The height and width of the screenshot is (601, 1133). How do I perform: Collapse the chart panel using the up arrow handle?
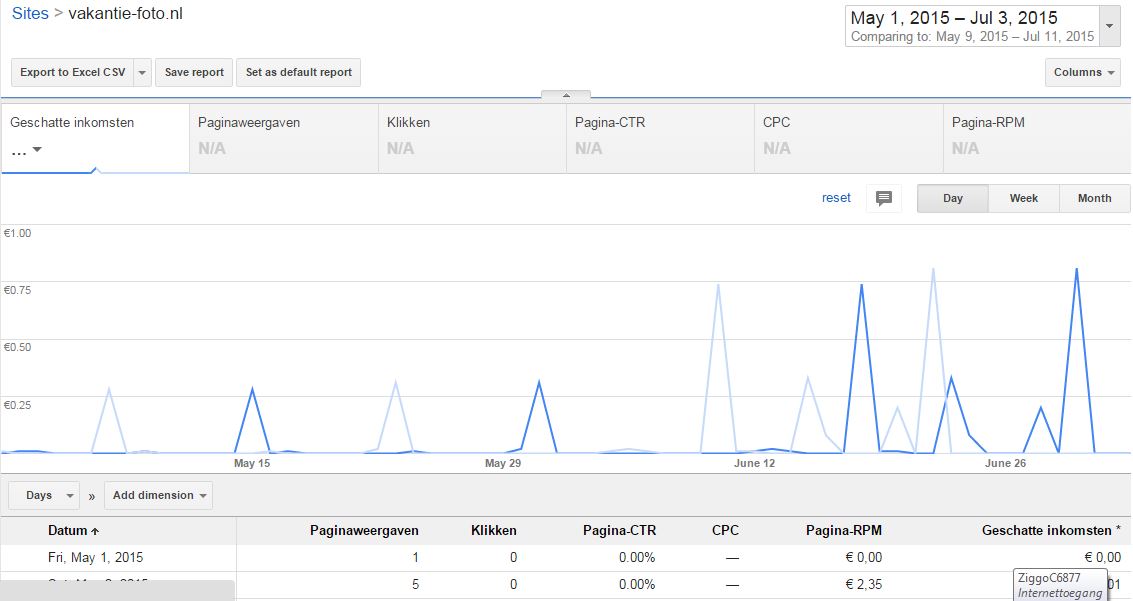[566, 95]
